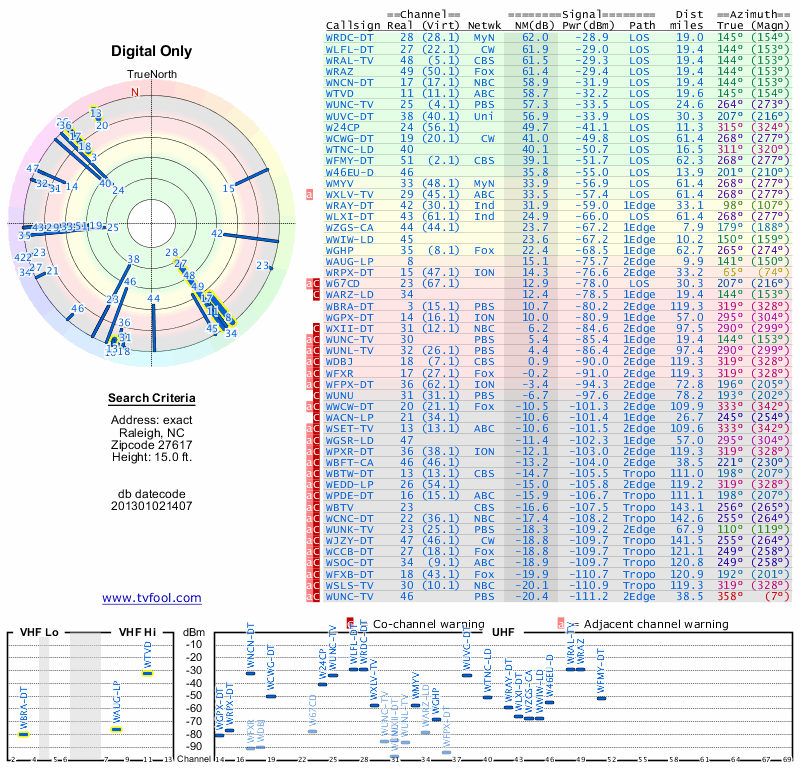Select the co-channel warning icon next to WXII-DT
Image resolution: width=800 pixels, height=768 pixels.
[315, 327]
